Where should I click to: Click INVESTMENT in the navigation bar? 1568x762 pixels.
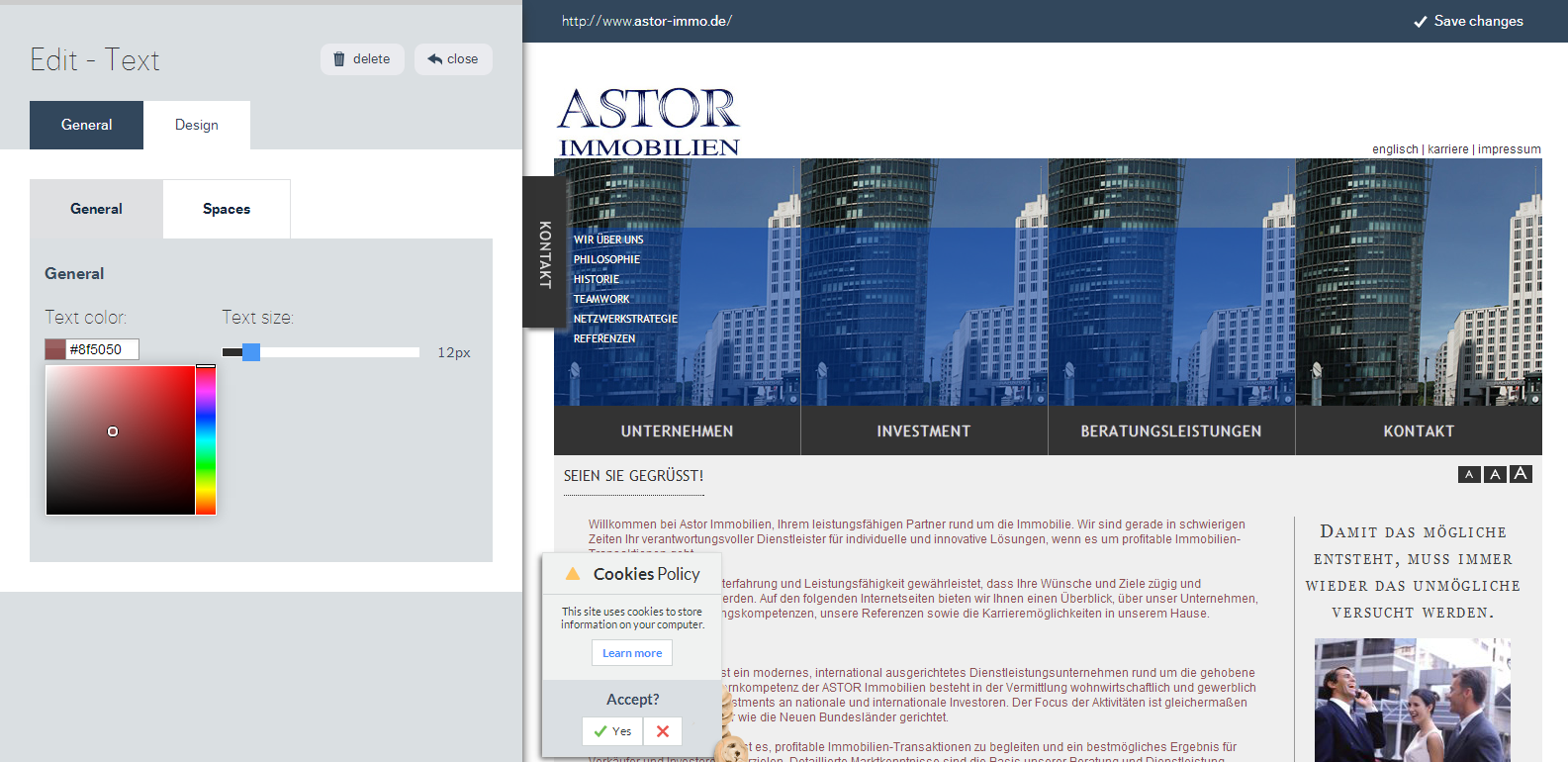point(924,431)
